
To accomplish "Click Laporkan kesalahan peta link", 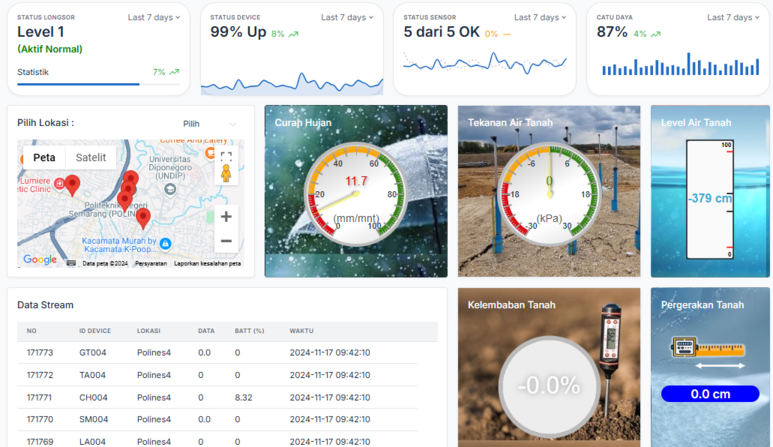I will click(207, 263).
